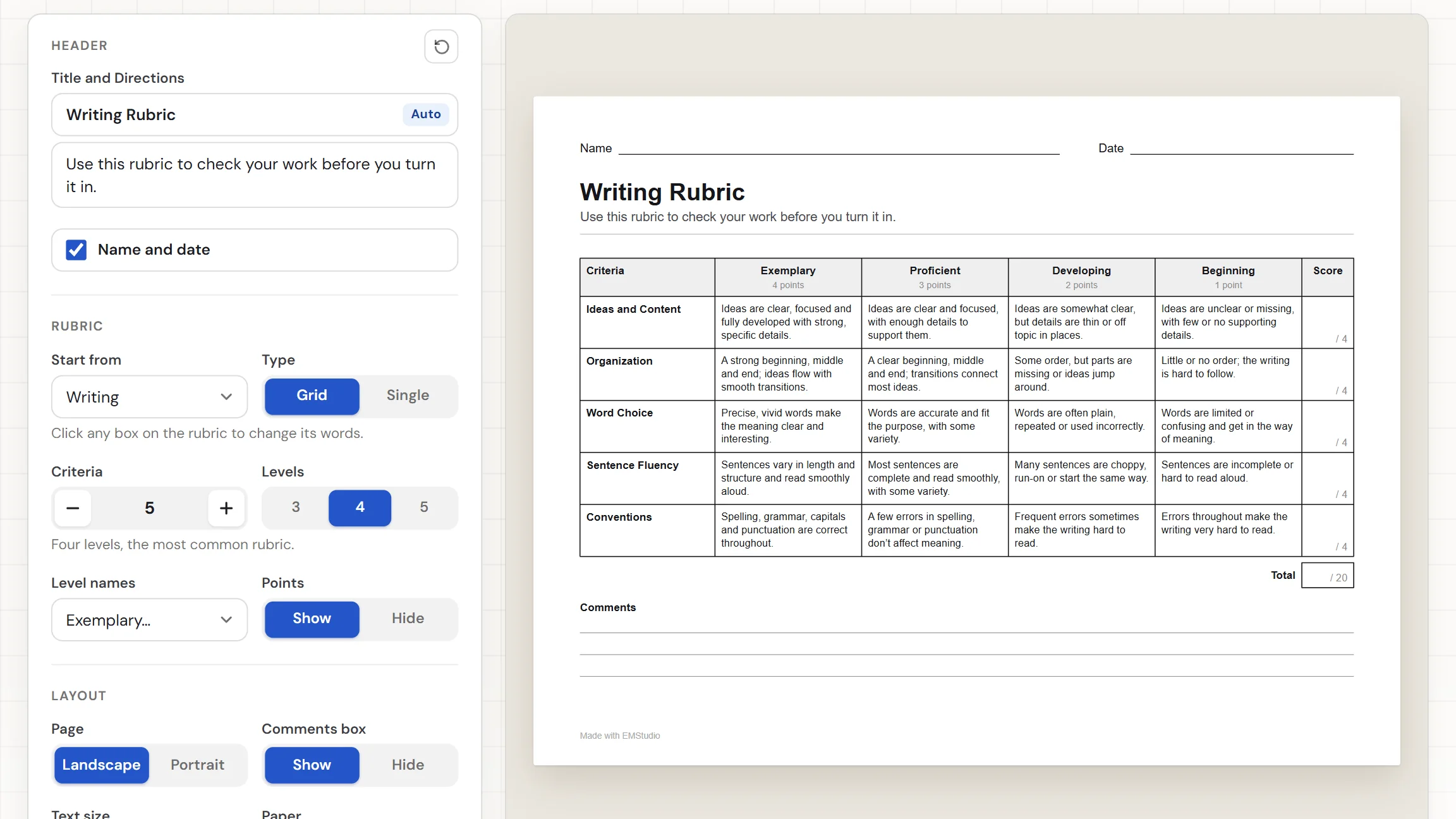Reset the header settings with the undo icon
Image resolution: width=1456 pixels, height=819 pixels.
pos(441,46)
